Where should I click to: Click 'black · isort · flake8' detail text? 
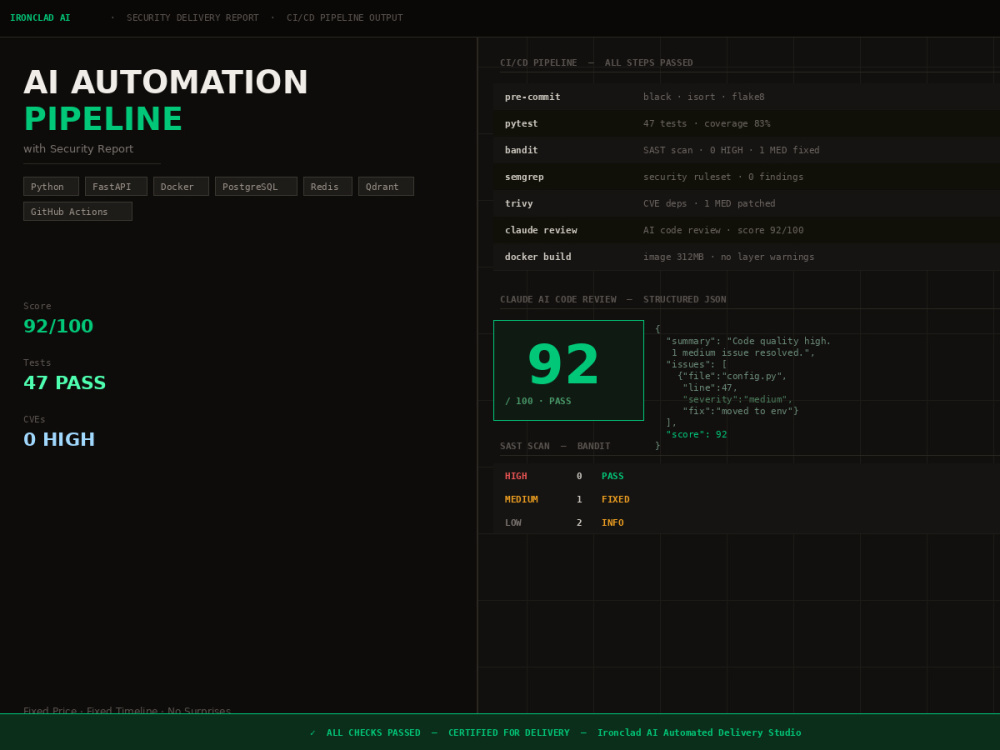click(x=703, y=97)
